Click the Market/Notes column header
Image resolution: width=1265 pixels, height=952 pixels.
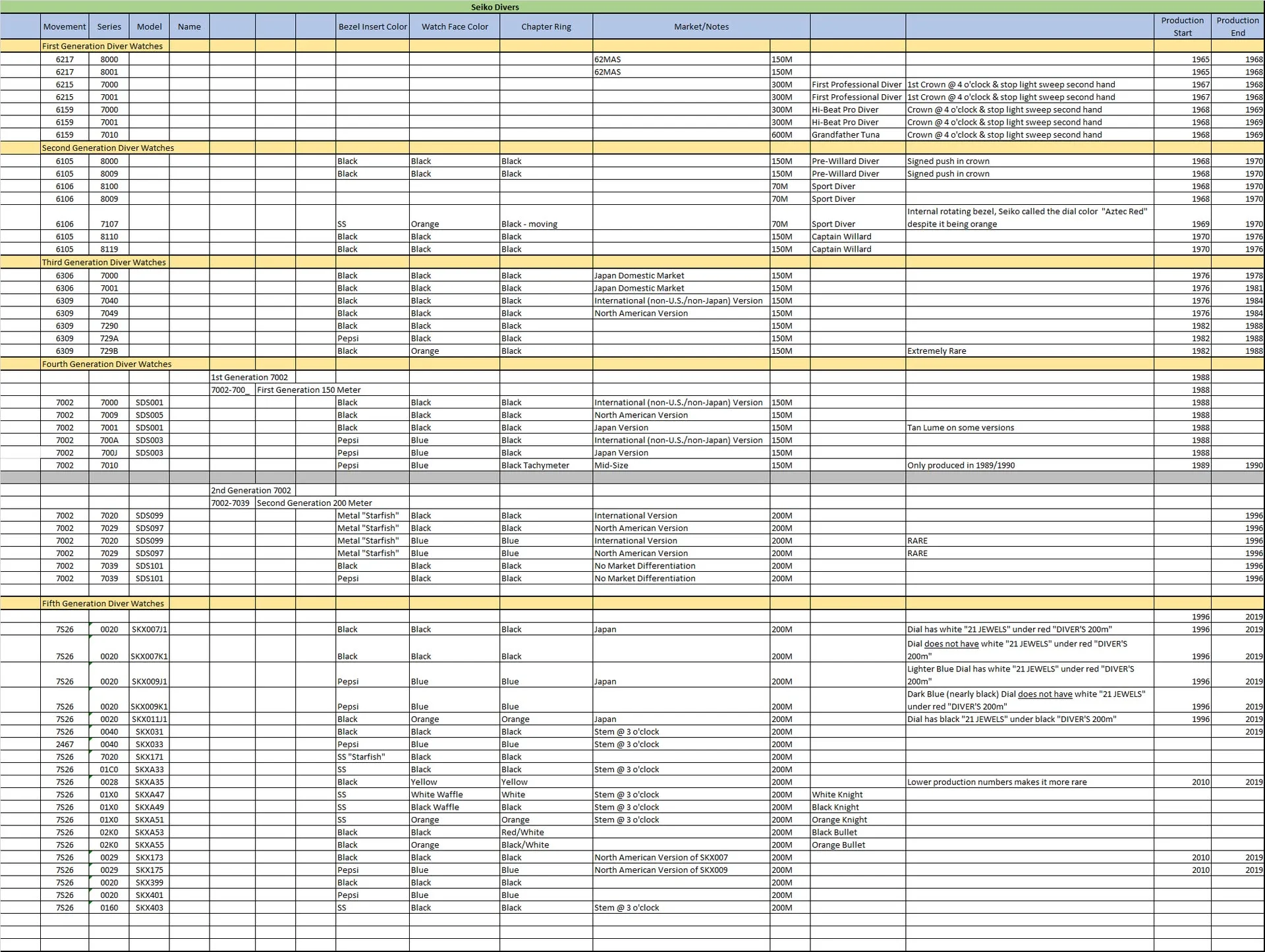(701, 27)
